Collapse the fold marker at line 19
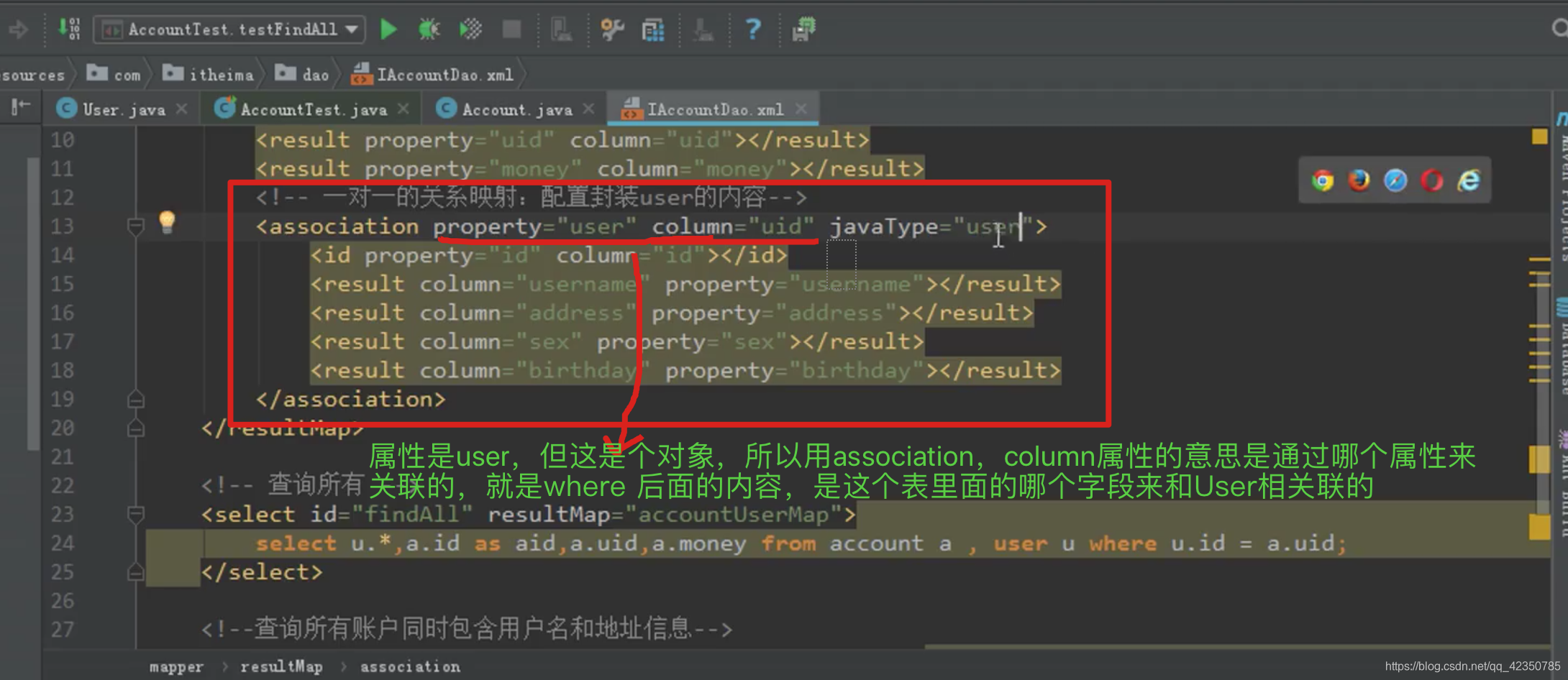1568x680 pixels. pyautogui.click(x=135, y=399)
